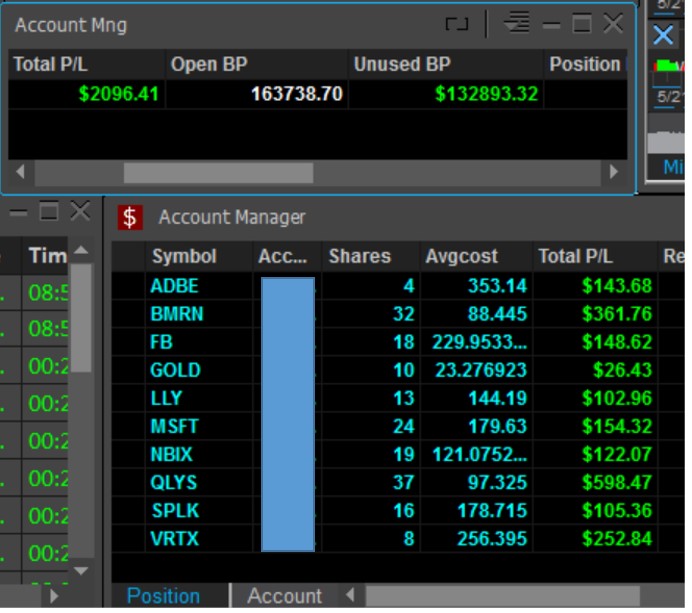Select the MSFT symbol in positions list
Viewport: 692px width, 613px height.
click(x=175, y=426)
